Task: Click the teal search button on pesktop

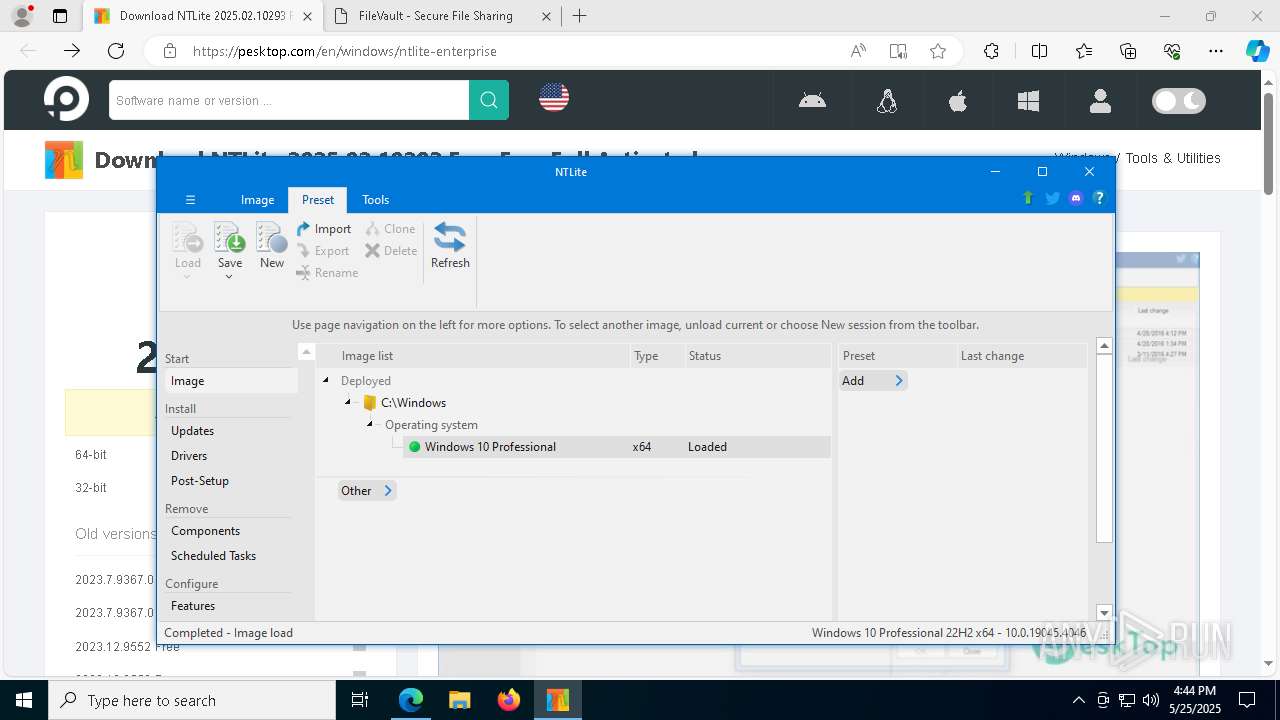Action: click(x=489, y=100)
